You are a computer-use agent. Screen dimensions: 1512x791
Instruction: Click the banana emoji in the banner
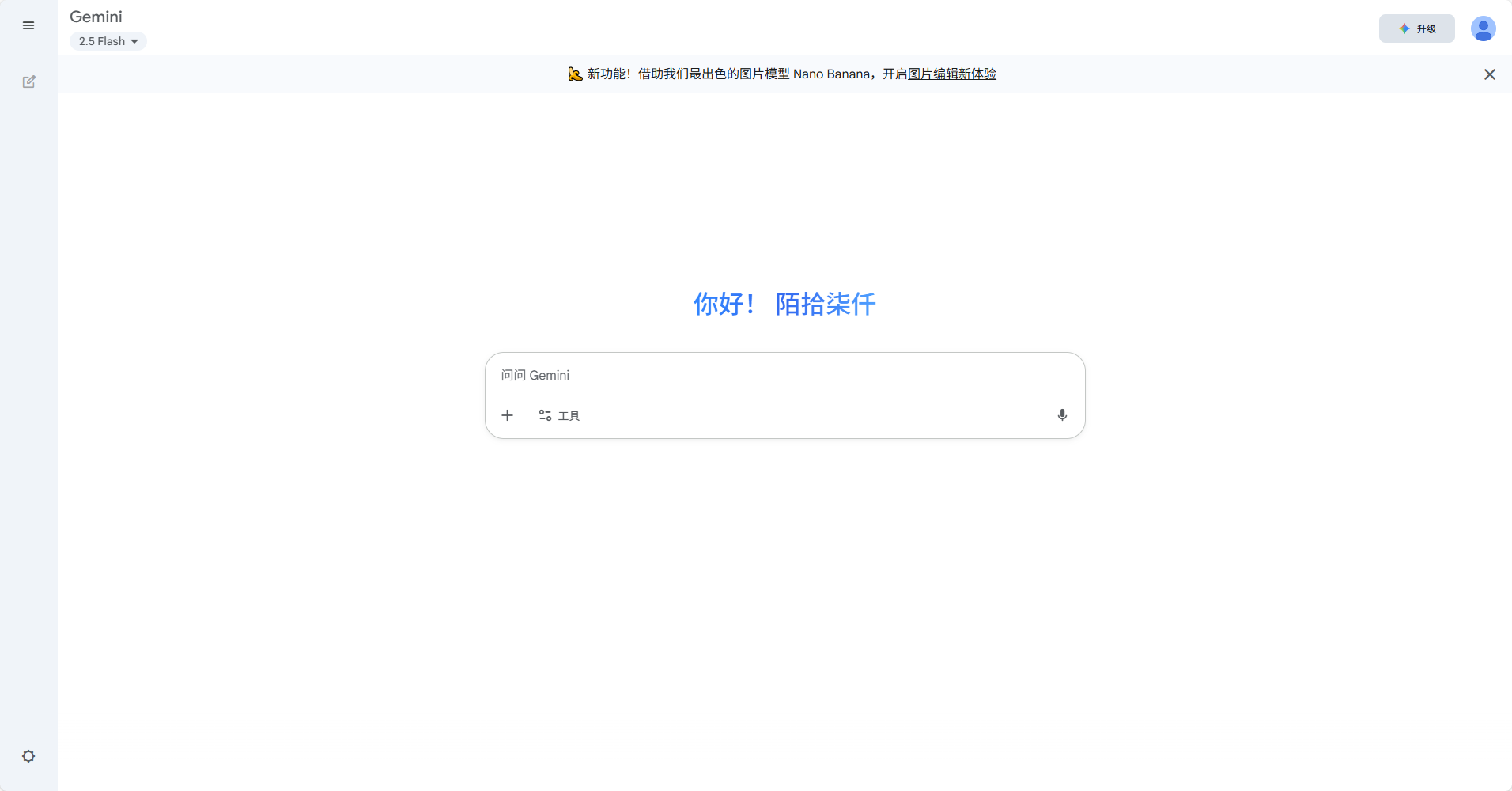tap(575, 74)
